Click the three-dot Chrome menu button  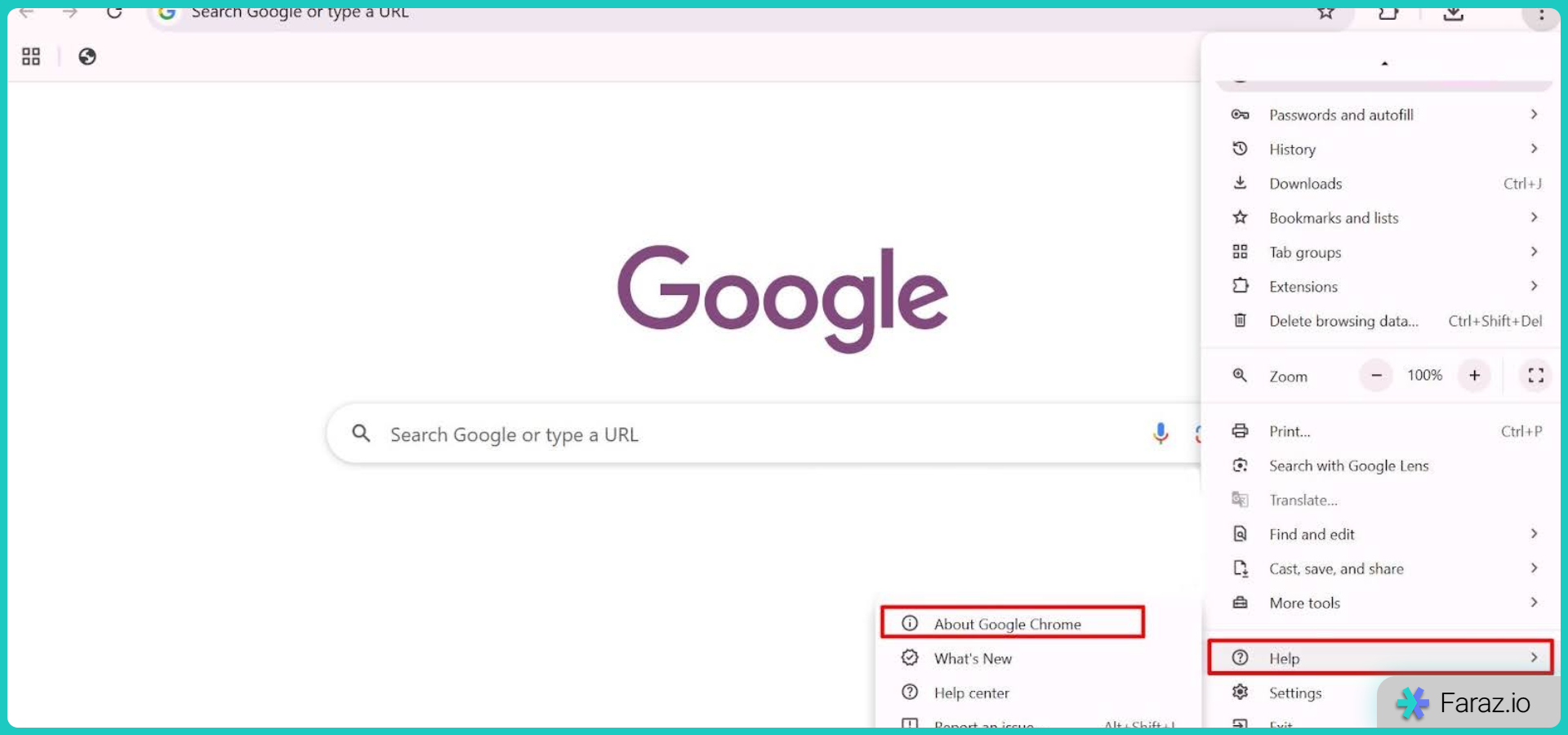click(x=1541, y=15)
